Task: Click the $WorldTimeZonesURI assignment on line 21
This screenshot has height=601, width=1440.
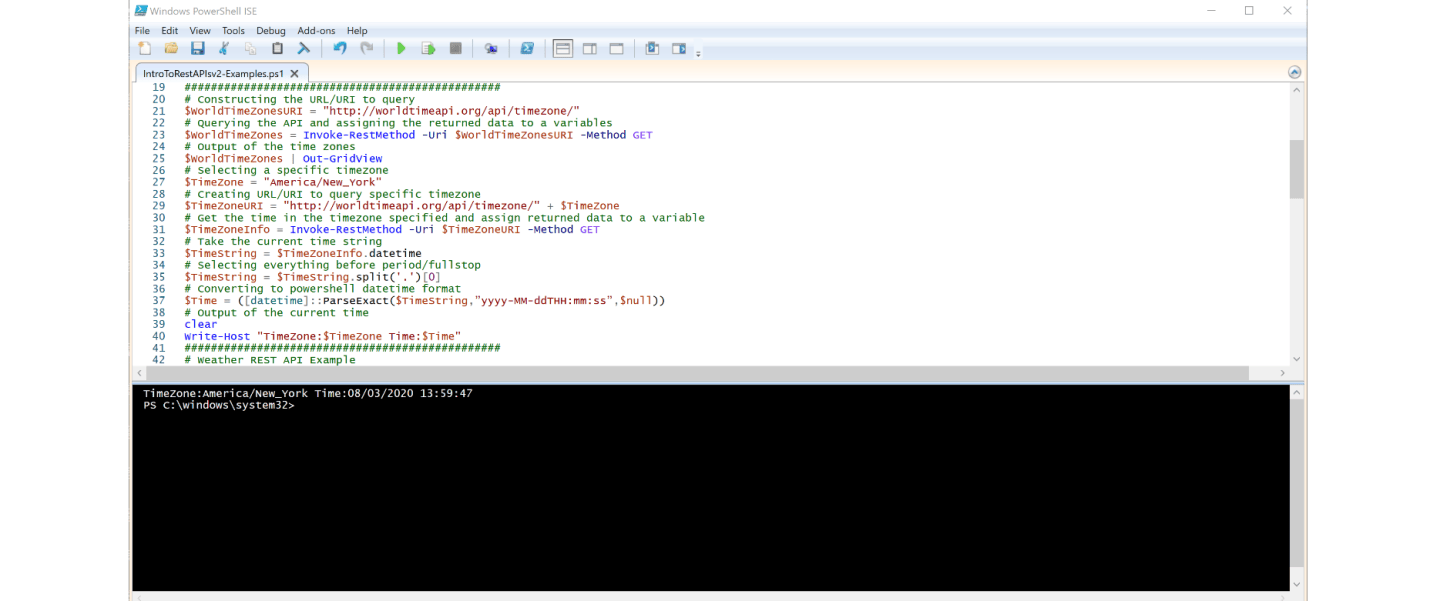Action: [x=382, y=111]
